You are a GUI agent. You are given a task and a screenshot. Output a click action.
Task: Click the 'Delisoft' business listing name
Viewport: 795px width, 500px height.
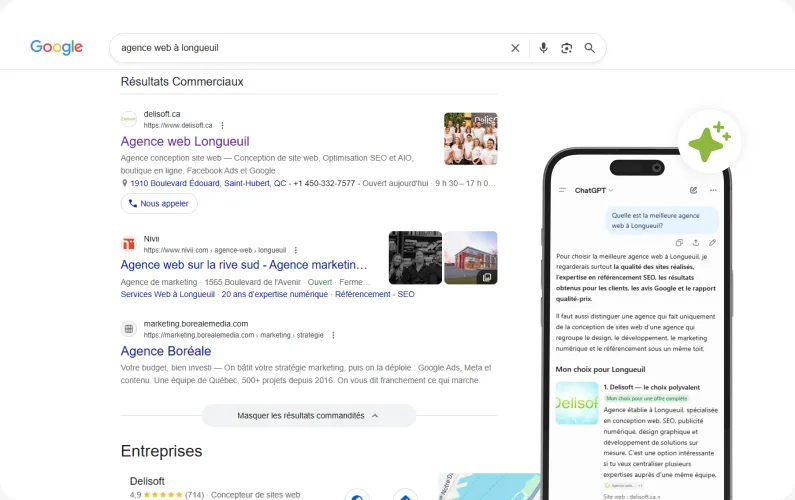pyautogui.click(x=147, y=481)
